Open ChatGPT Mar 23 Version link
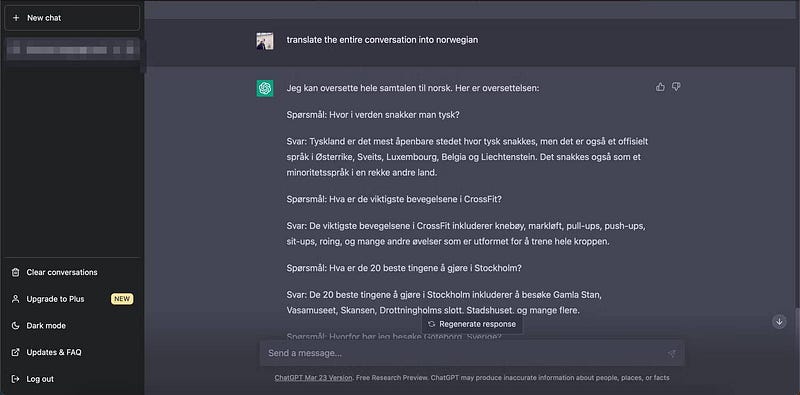800x395 pixels. click(313, 378)
